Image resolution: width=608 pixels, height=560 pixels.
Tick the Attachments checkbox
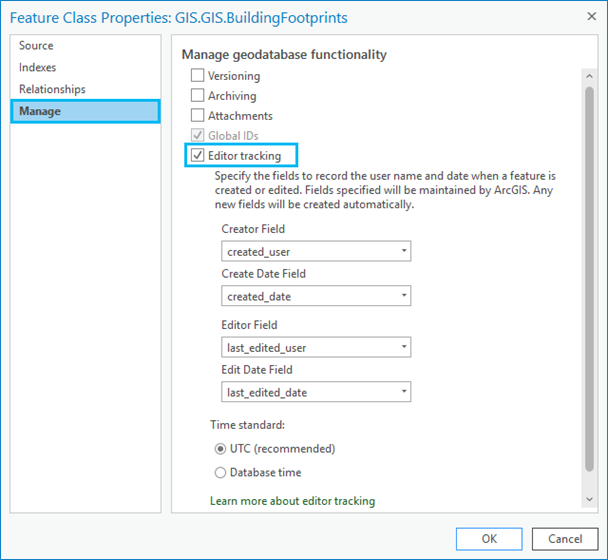[198, 116]
